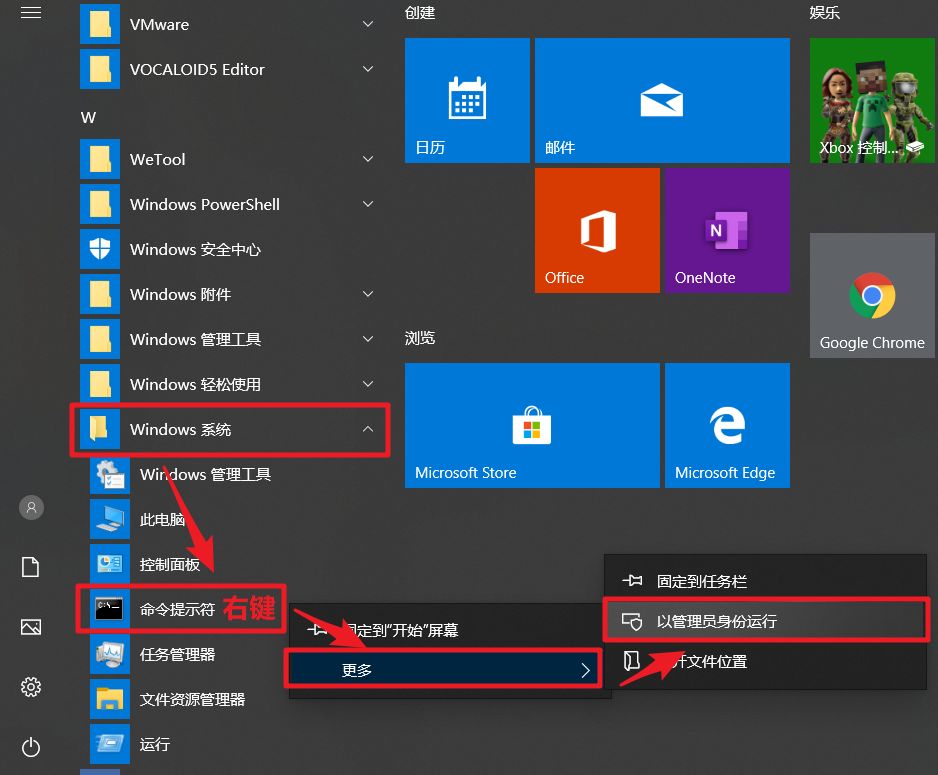
Task: Click the 娱乐 tile group heading
Action: click(x=824, y=13)
